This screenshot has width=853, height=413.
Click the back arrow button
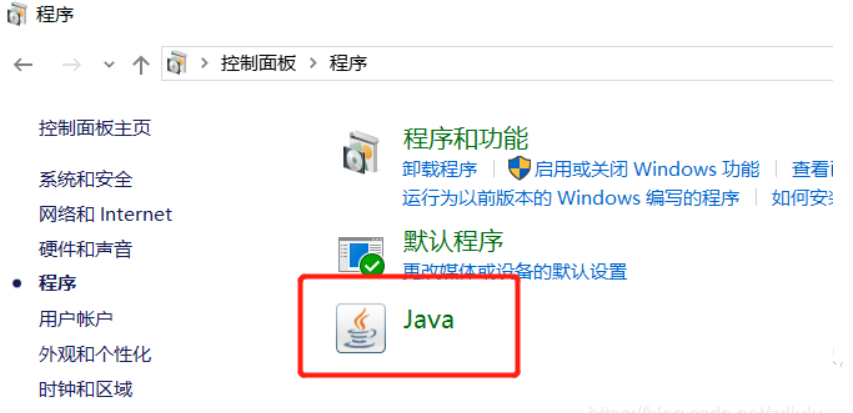coord(23,65)
